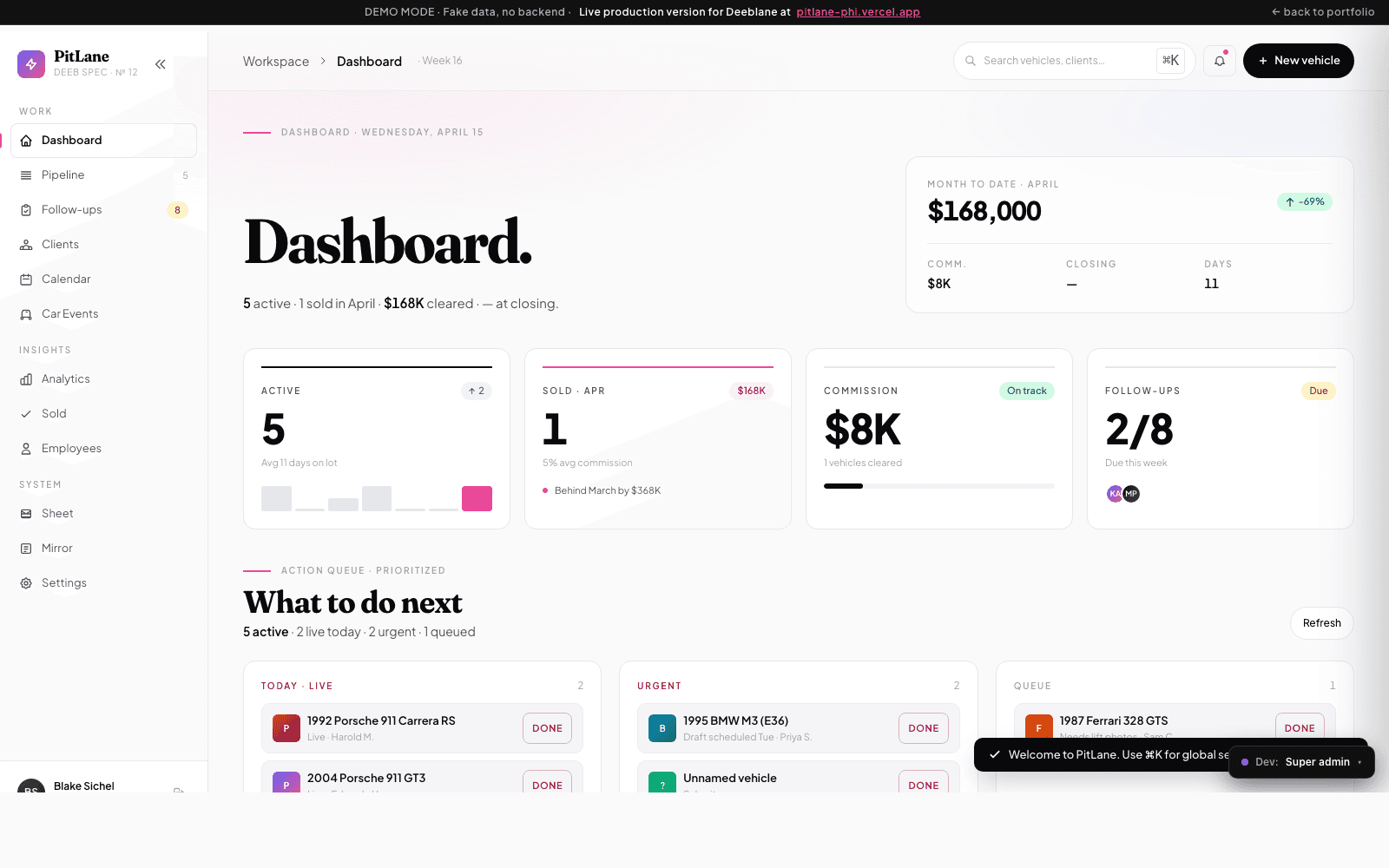Mark 1995 BMW M3 (E36) as done
This screenshot has height=868, width=1389.
pyautogui.click(x=923, y=728)
